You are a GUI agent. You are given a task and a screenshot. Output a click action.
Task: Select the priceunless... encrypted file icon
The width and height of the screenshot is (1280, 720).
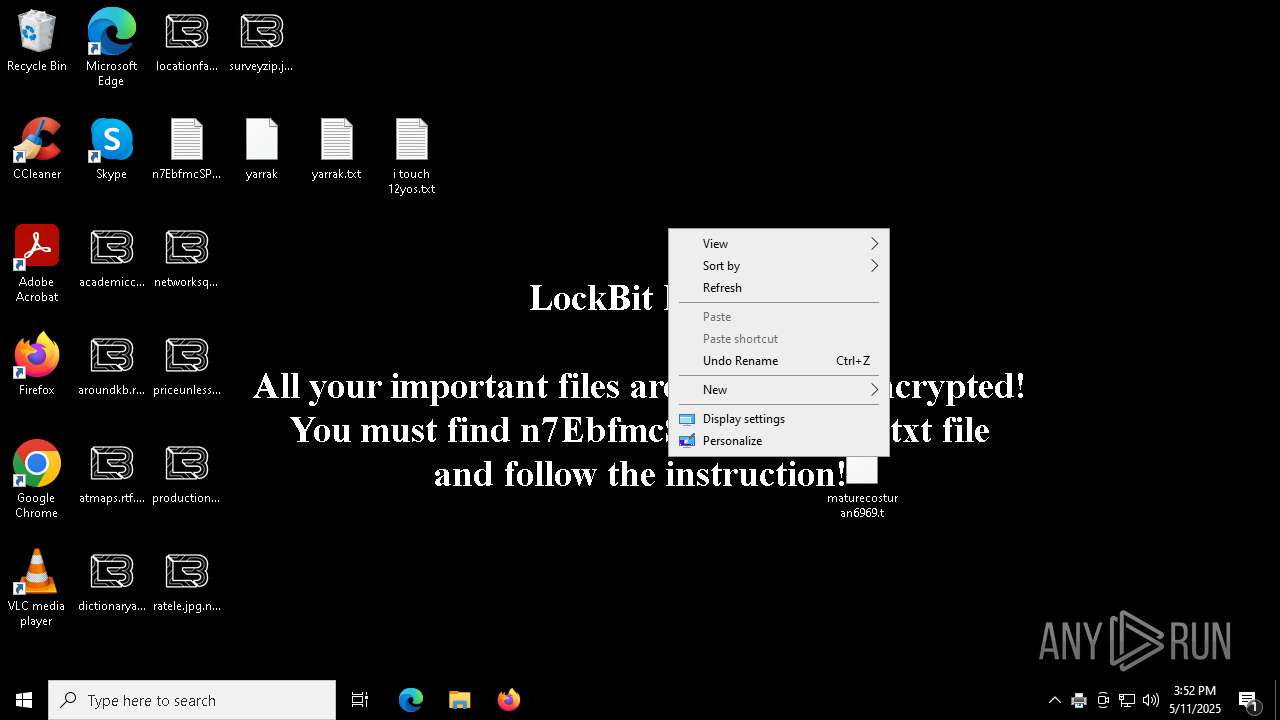click(186, 366)
